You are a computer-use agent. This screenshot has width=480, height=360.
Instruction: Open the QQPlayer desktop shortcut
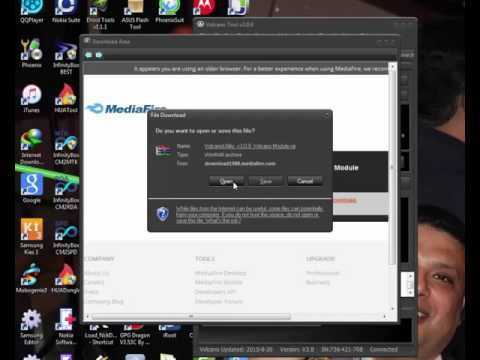pos(32,12)
